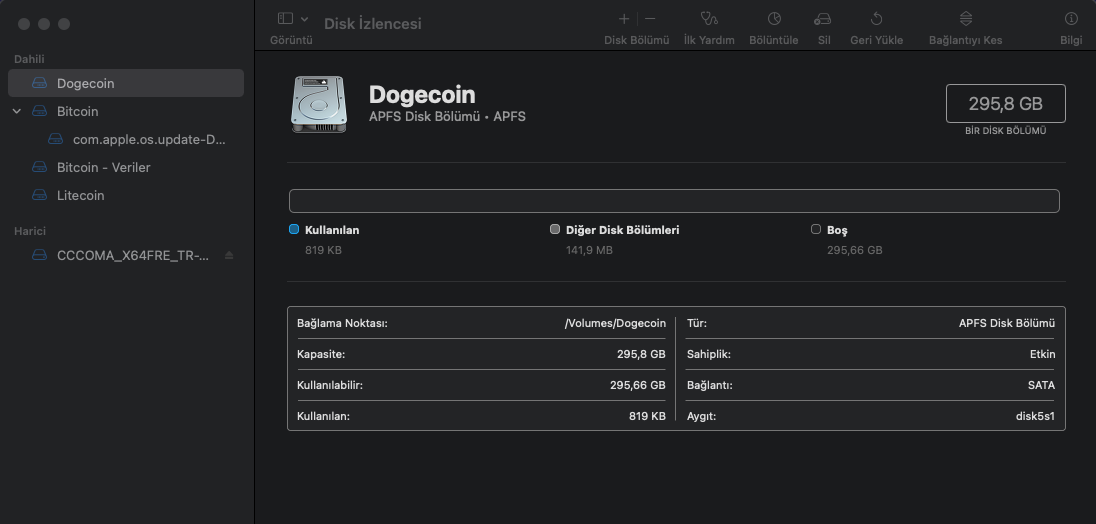Remove a volume with the minus icon
Viewport: 1096px width, 524px height.
650,19
